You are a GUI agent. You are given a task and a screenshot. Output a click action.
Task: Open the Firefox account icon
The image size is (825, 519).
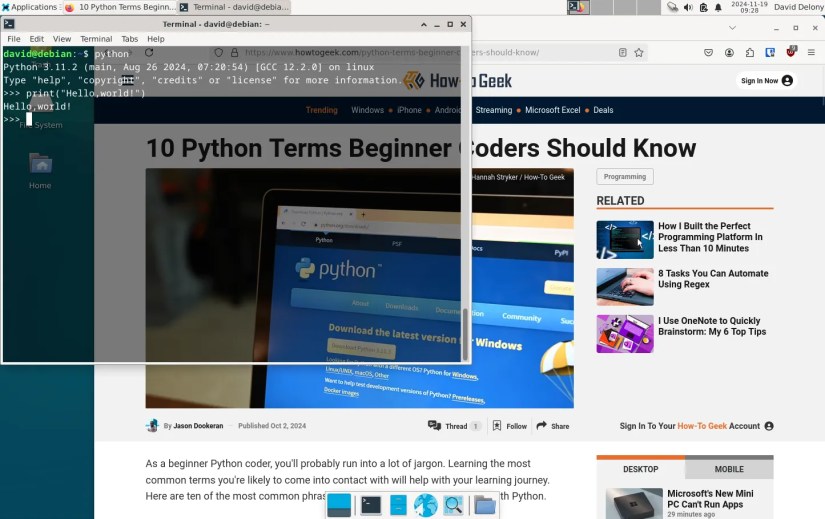[729, 52]
